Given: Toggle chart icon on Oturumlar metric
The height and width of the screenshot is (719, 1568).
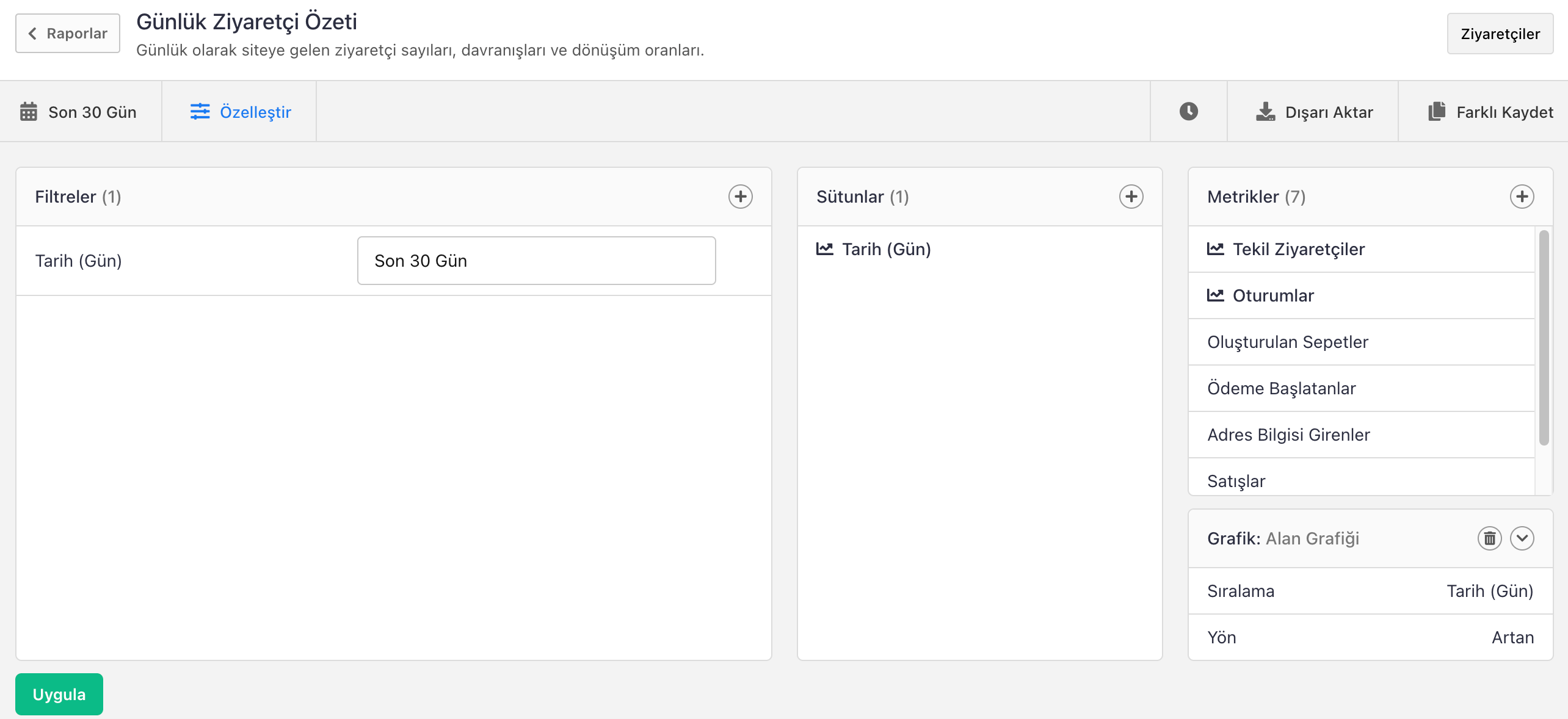Looking at the screenshot, I should click(x=1216, y=295).
